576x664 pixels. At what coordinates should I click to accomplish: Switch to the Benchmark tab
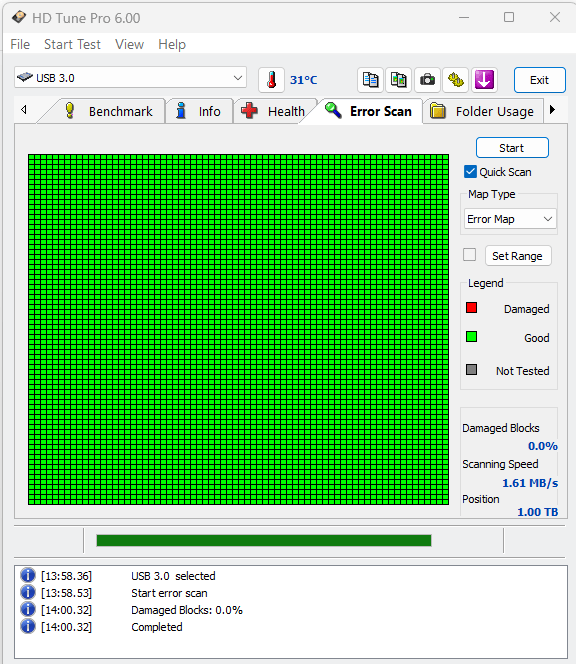coord(108,111)
